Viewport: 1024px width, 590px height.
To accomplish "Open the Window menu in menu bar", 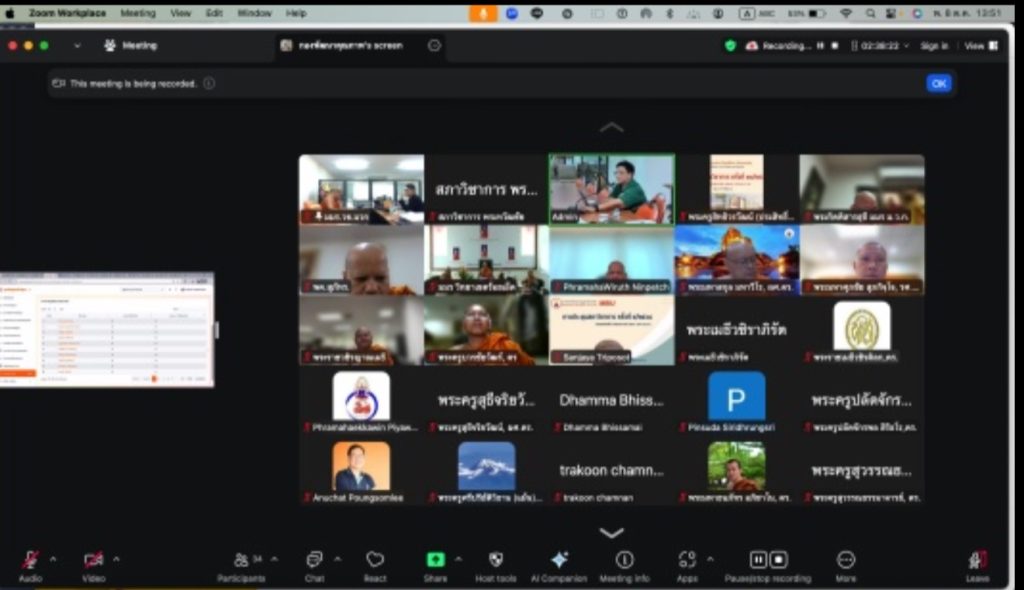I will 254,13.
